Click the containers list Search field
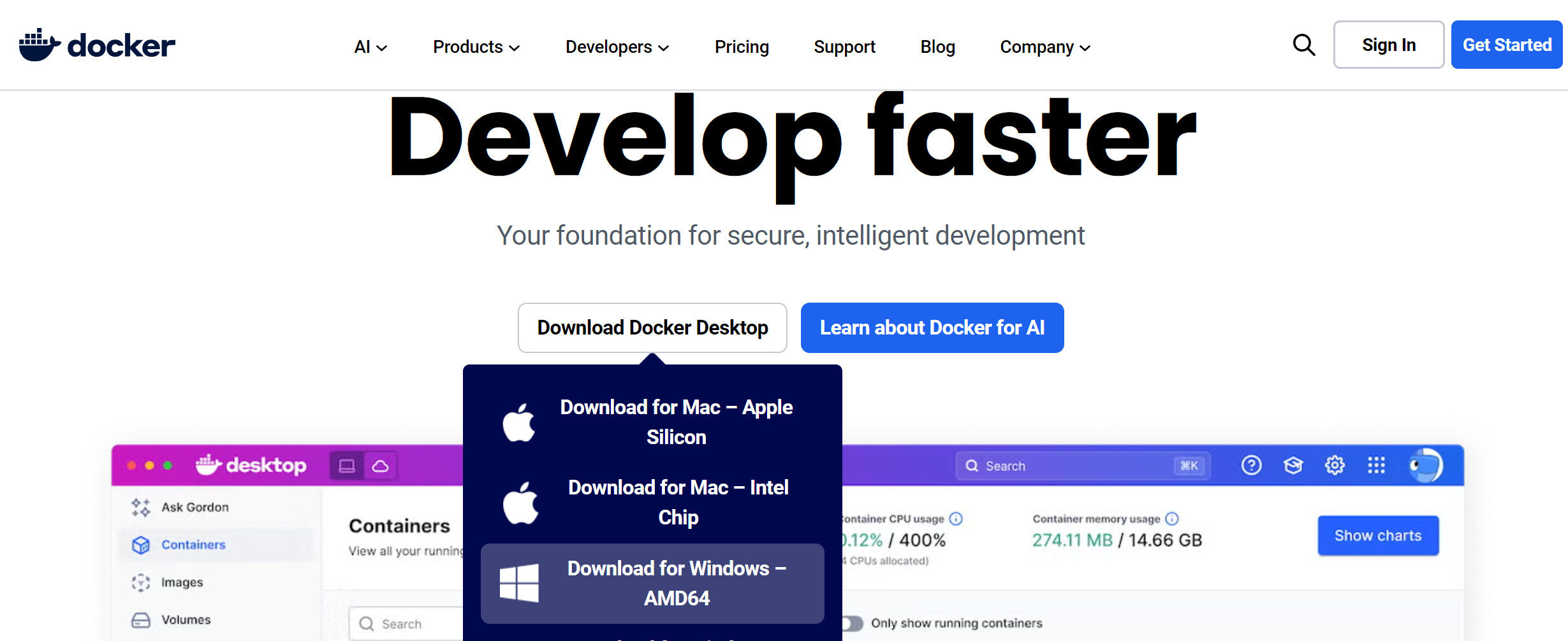1568x641 pixels. [407, 624]
